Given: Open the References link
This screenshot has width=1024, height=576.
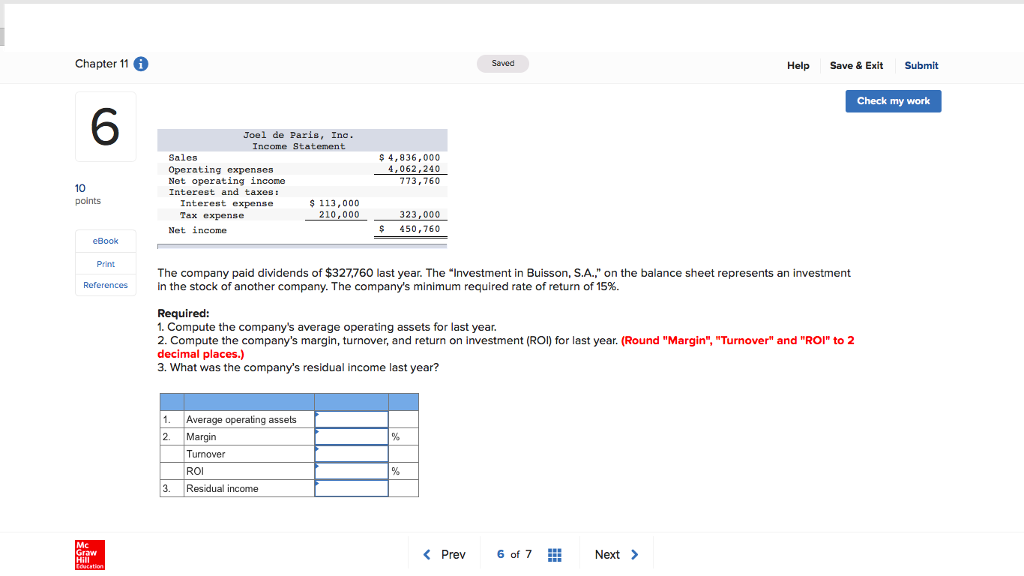Looking at the screenshot, I should pos(106,285).
